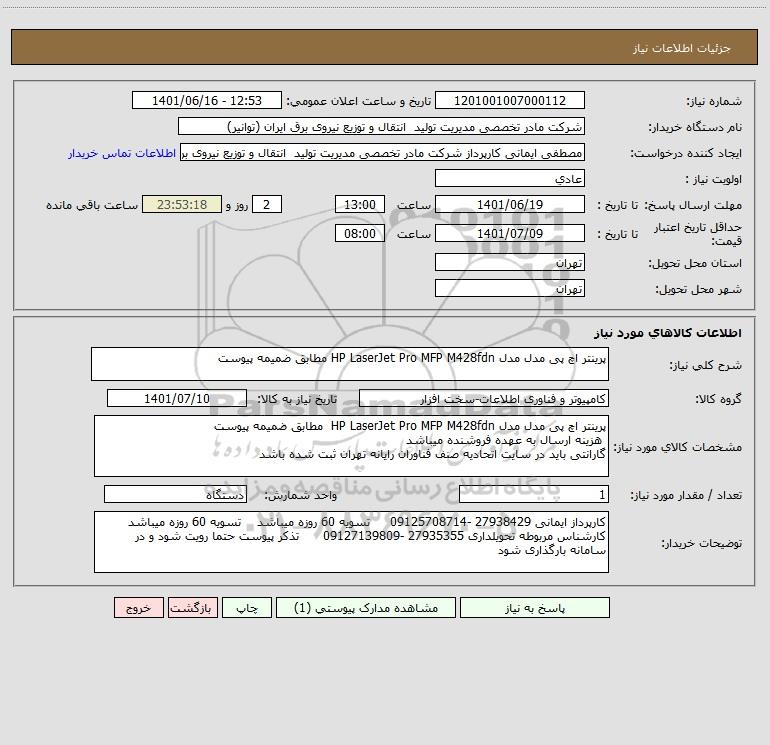Open 'مشاهده مدارک پیوستی (1)' attachments
The image size is (770, 745).
coord(366,608)
